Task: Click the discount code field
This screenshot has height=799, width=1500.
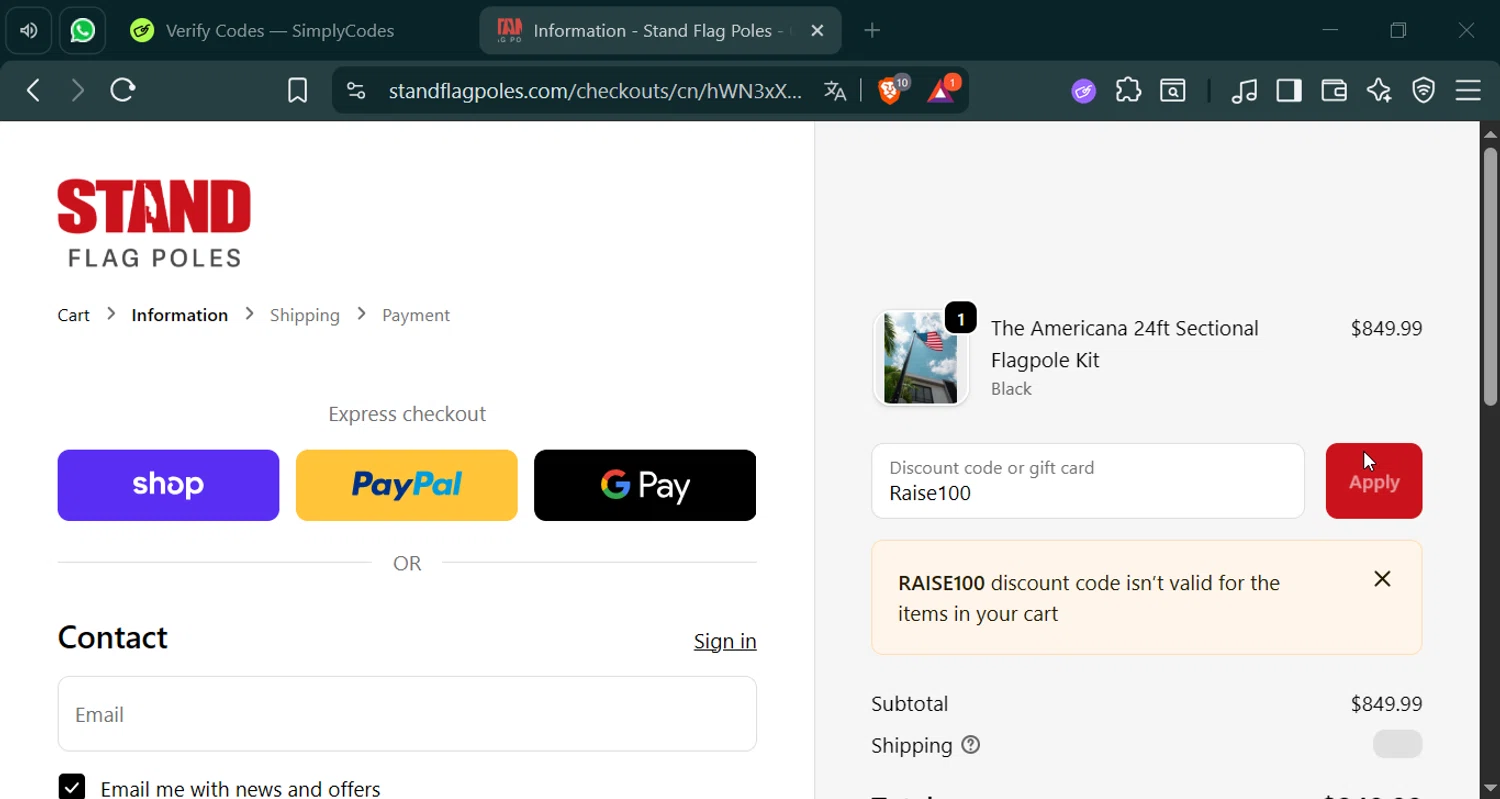Action: [x=1088, y=481]
